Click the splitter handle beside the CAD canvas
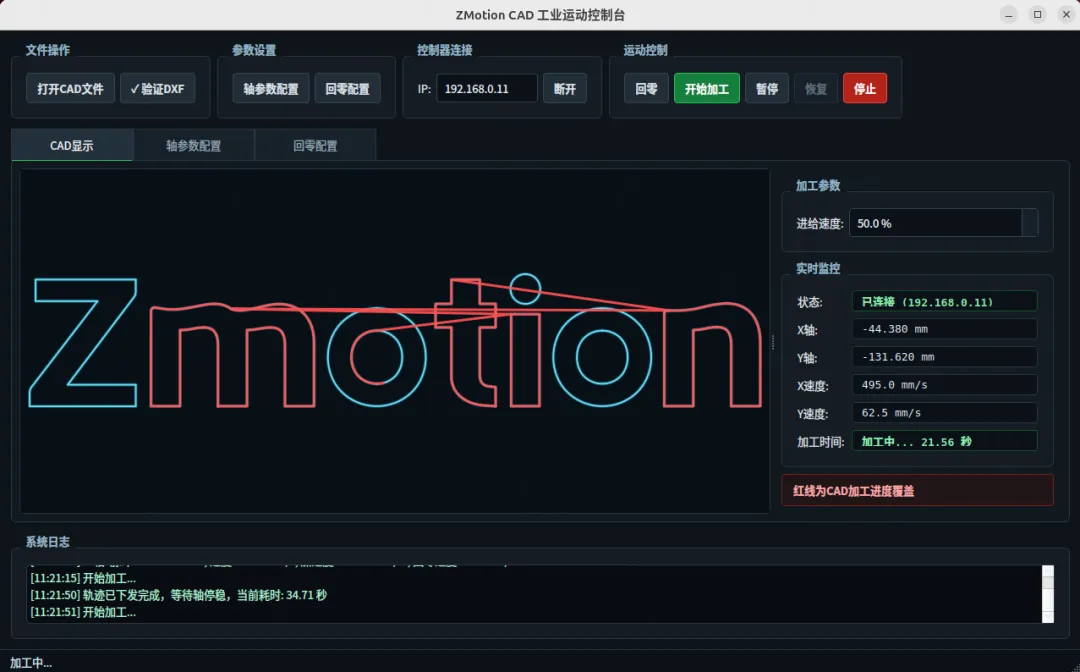This screenshot has width=1080, height=672. coord(773,342)
